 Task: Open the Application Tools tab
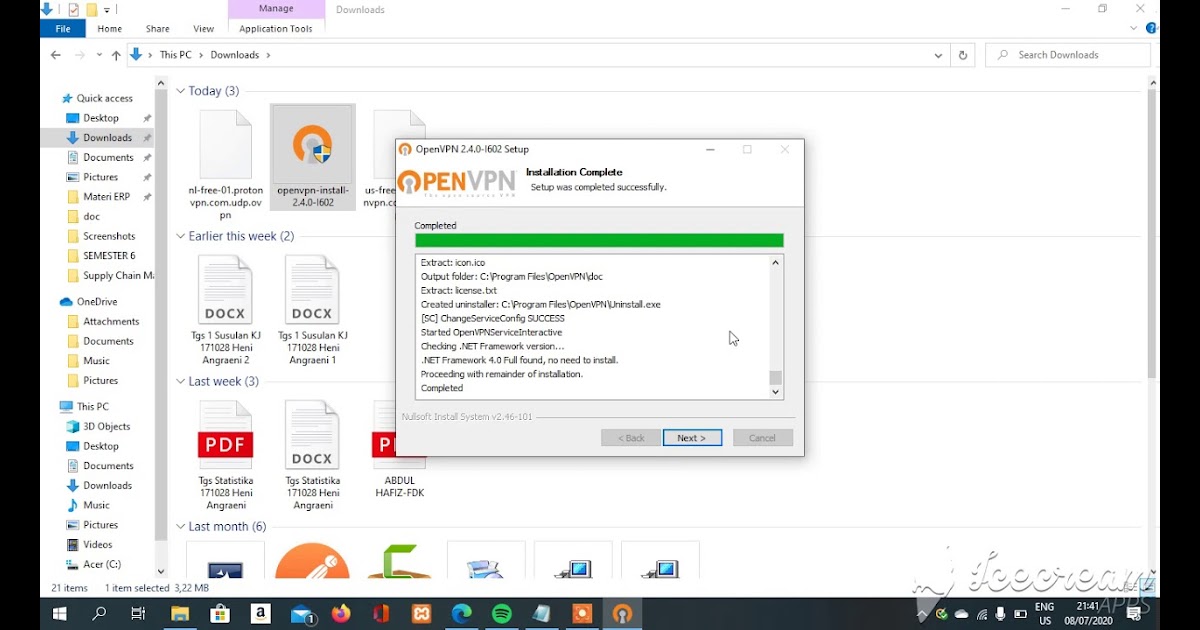tap(276, 29)
